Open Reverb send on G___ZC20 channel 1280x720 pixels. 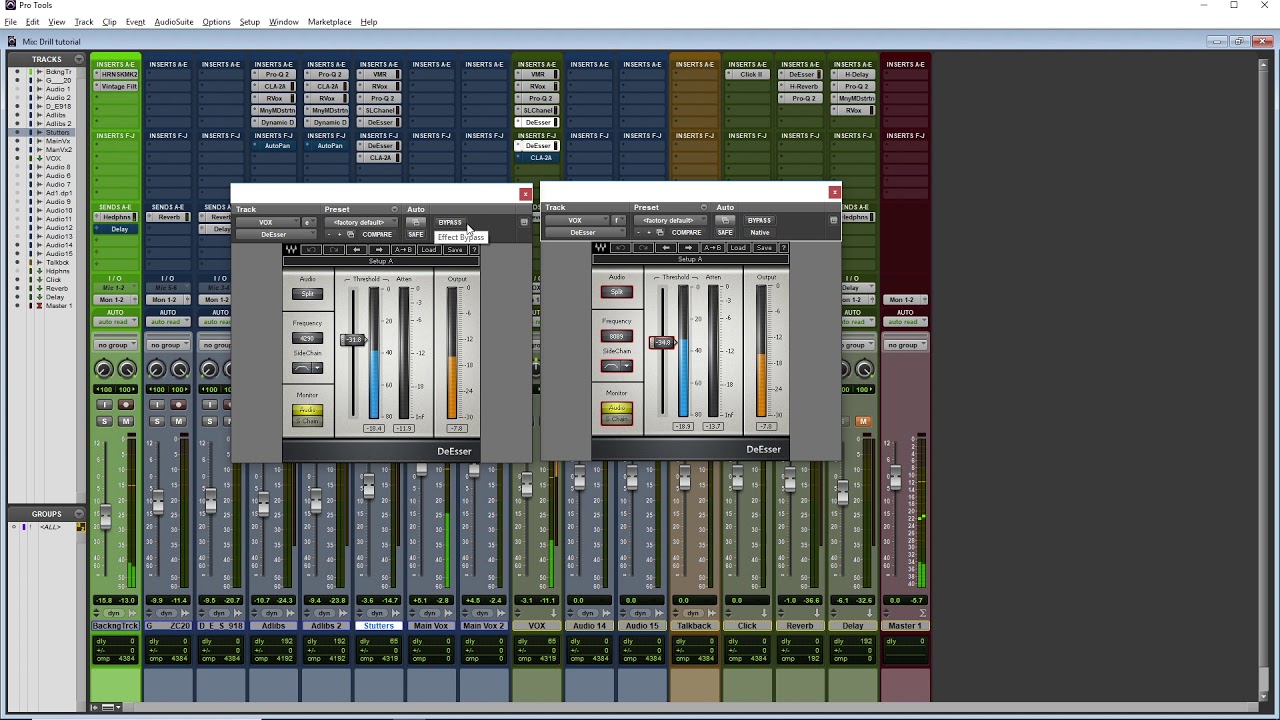click(x=168, y=217)
